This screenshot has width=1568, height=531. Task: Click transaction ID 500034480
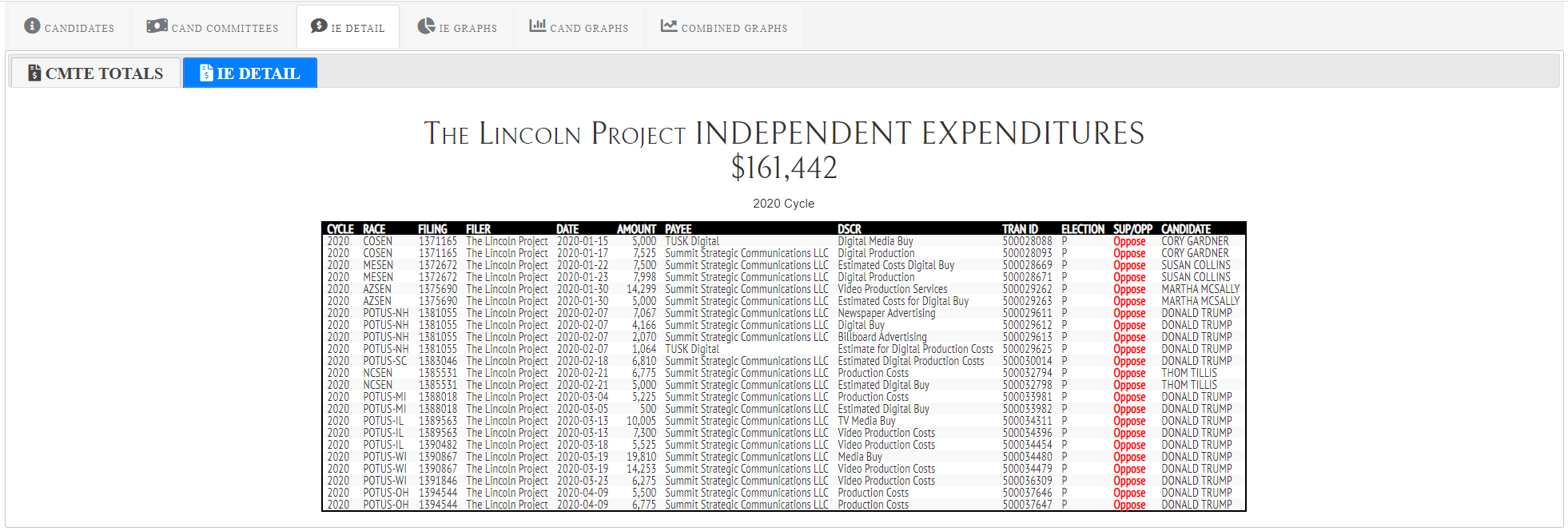pyautogui.click(x=1027, y=457)
